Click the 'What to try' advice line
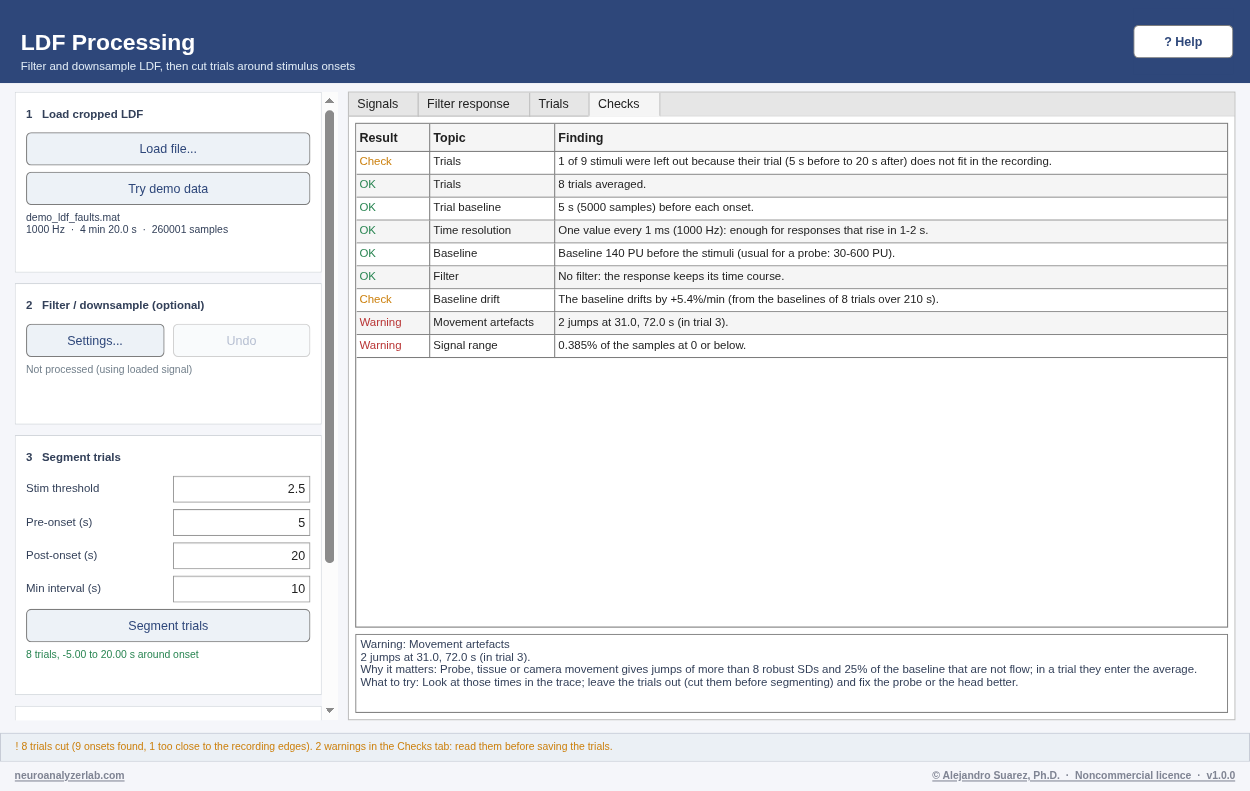This screenshot has width=1250, height=791. [x=689, y=682]
